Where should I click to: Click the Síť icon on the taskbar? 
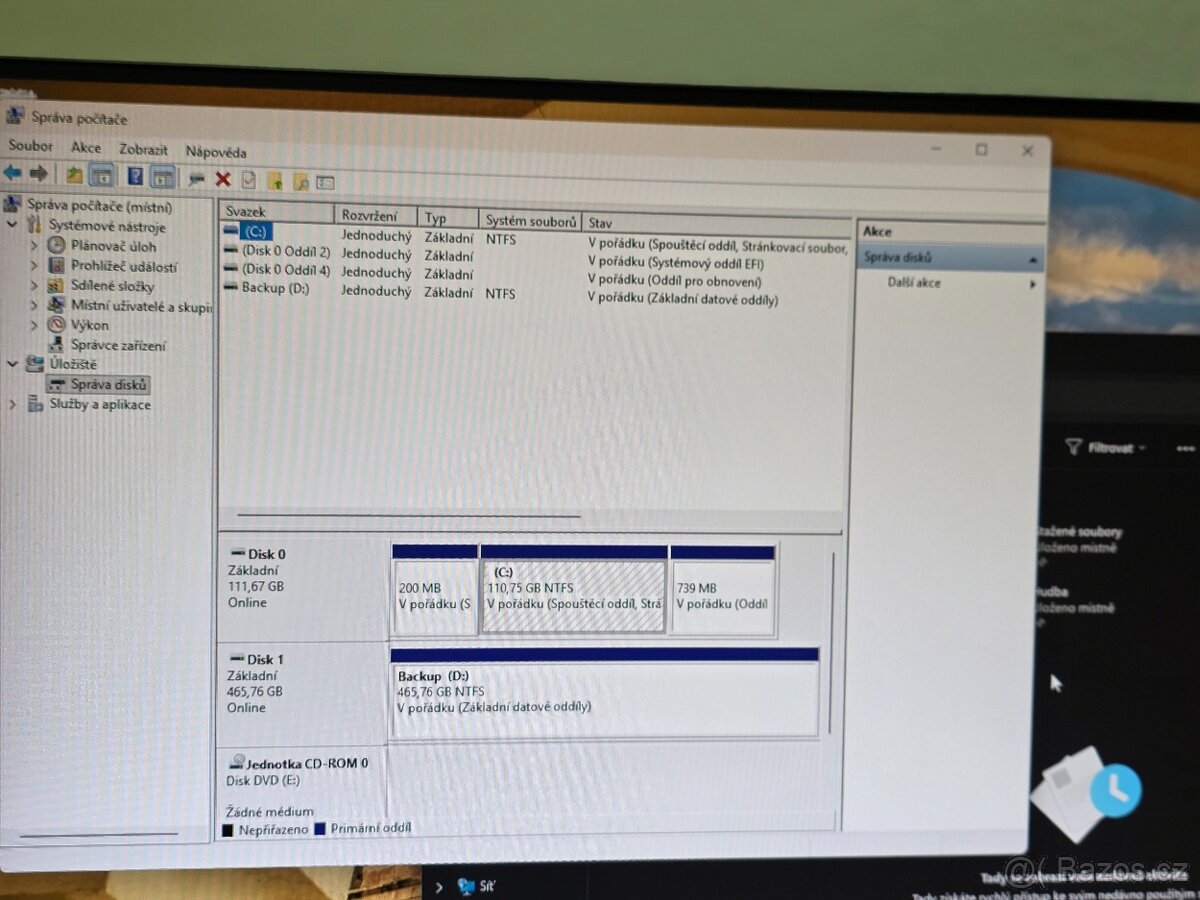(467, 885)
